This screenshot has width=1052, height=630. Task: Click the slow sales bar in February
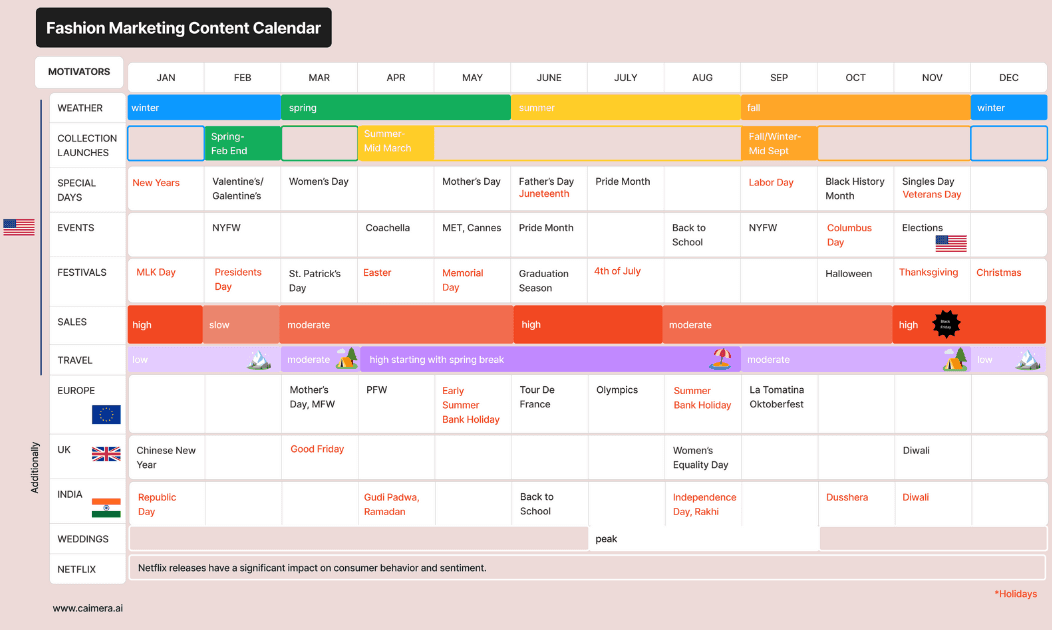coord(241,325)
